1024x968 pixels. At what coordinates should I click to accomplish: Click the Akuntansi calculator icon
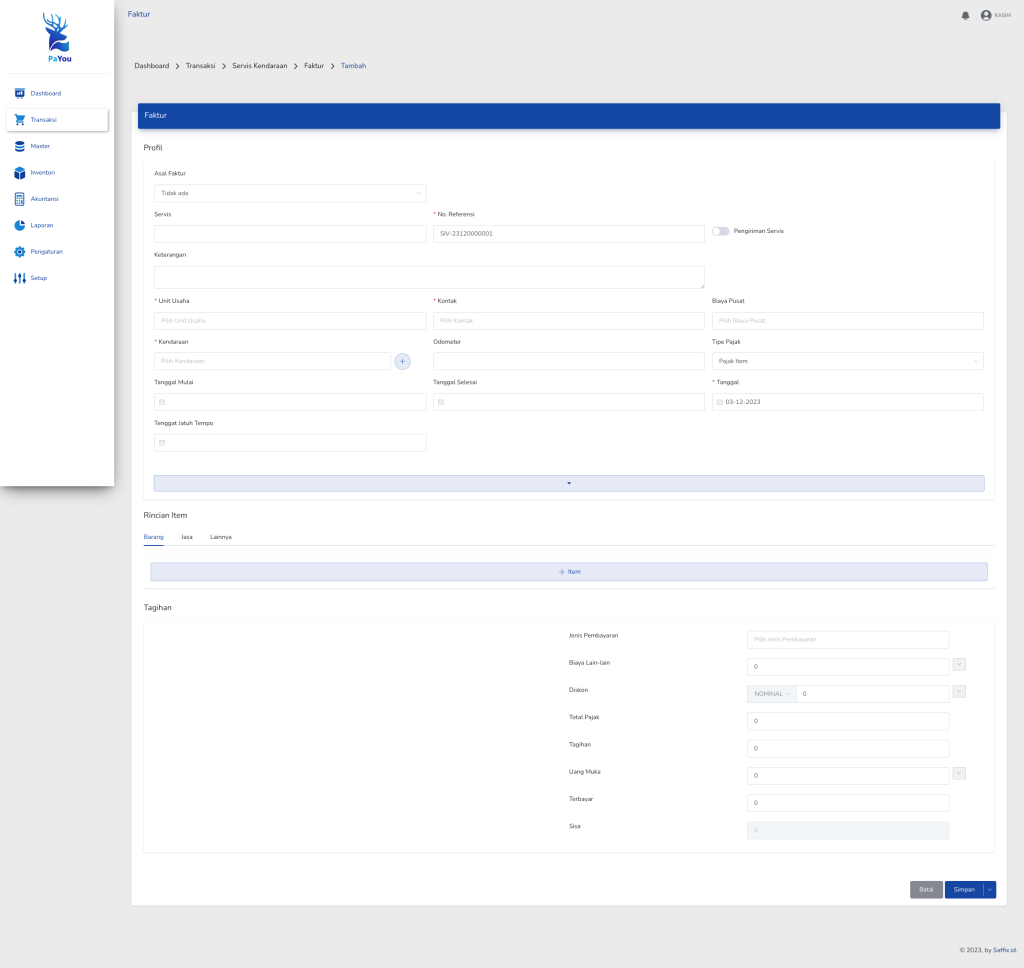20,199
